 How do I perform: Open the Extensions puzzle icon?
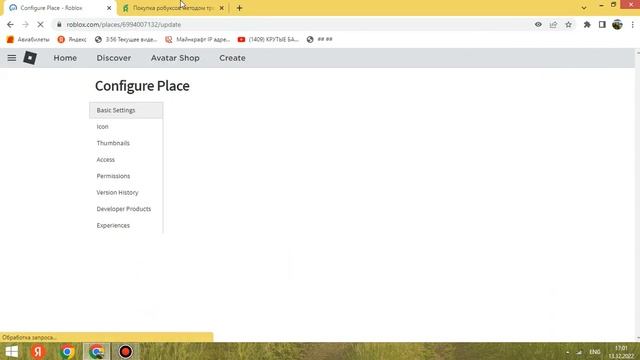coord(587,24)
